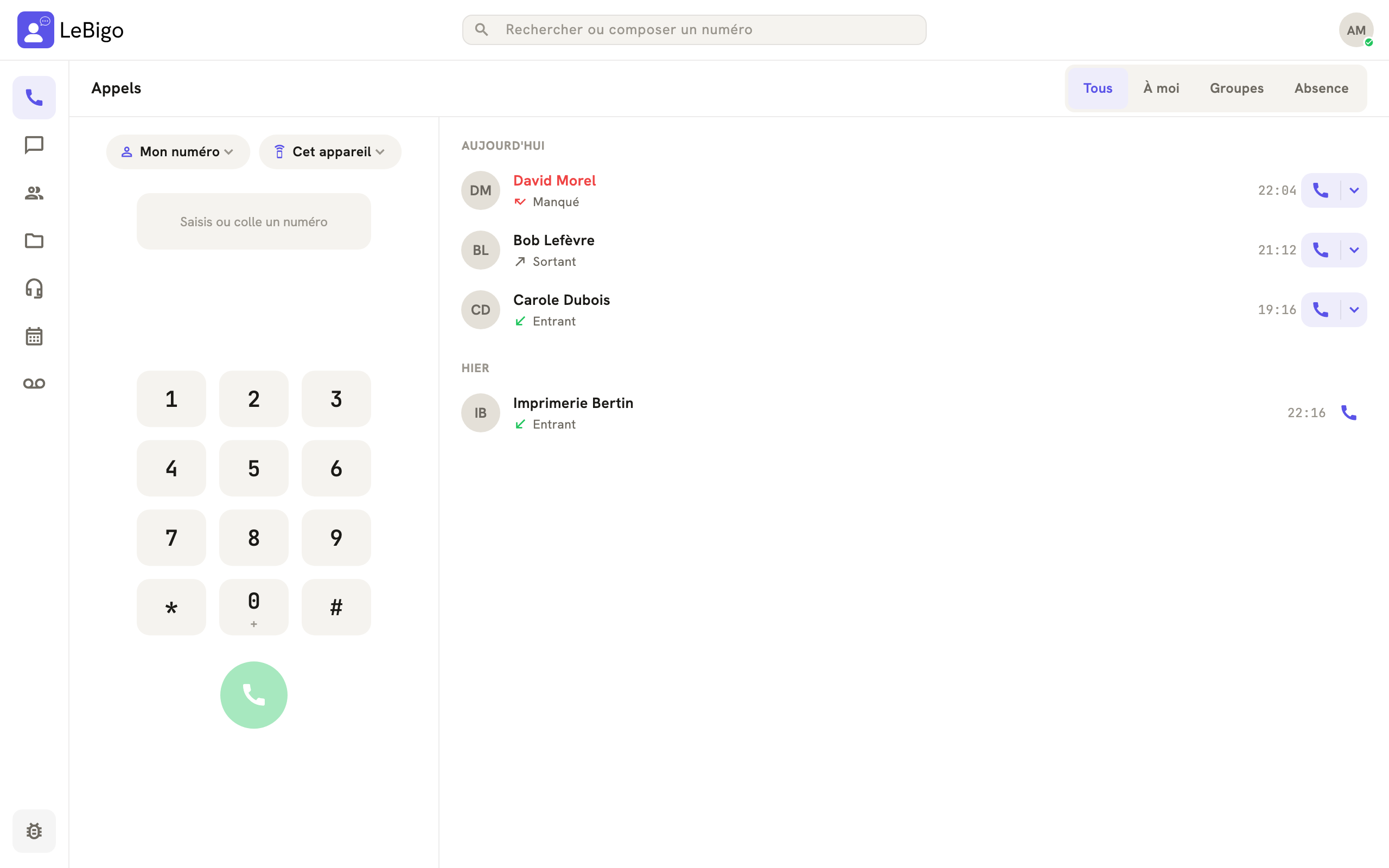Expand call options chevron for David Morel
The height and width of the screenshot is (868, 1389).
click(1354, 190)
